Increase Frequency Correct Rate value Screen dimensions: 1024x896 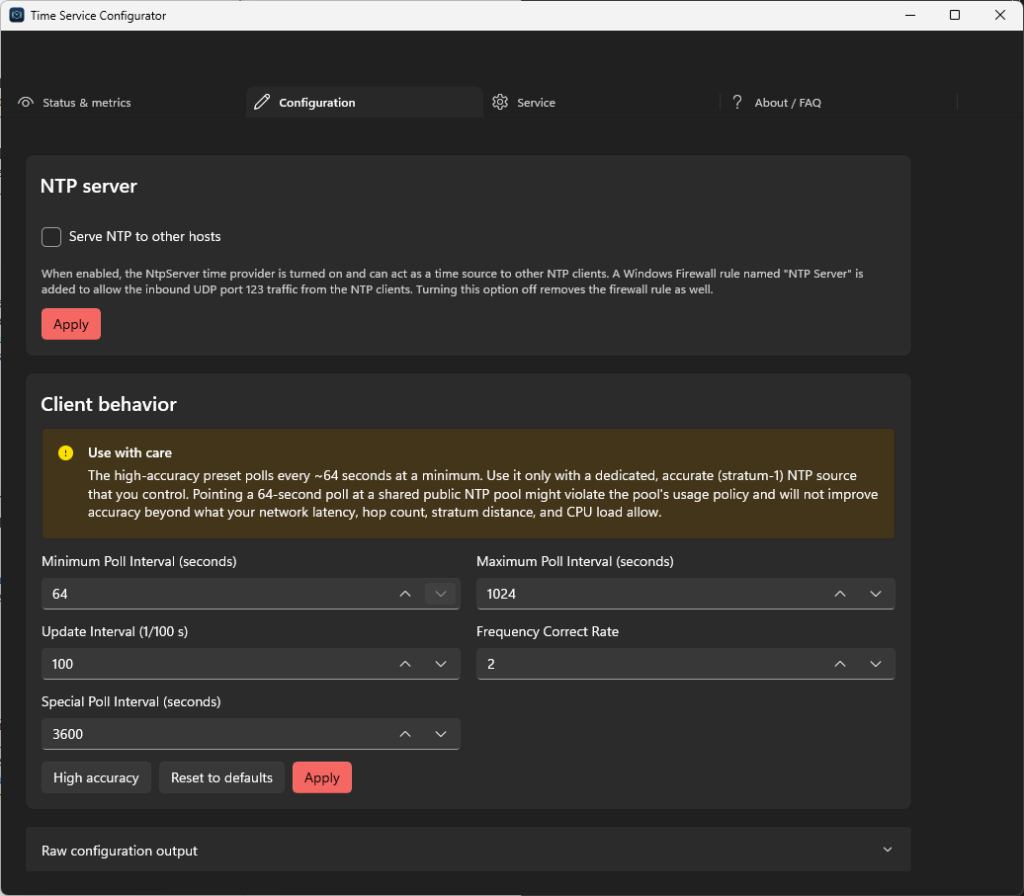(x=840, y=664)
